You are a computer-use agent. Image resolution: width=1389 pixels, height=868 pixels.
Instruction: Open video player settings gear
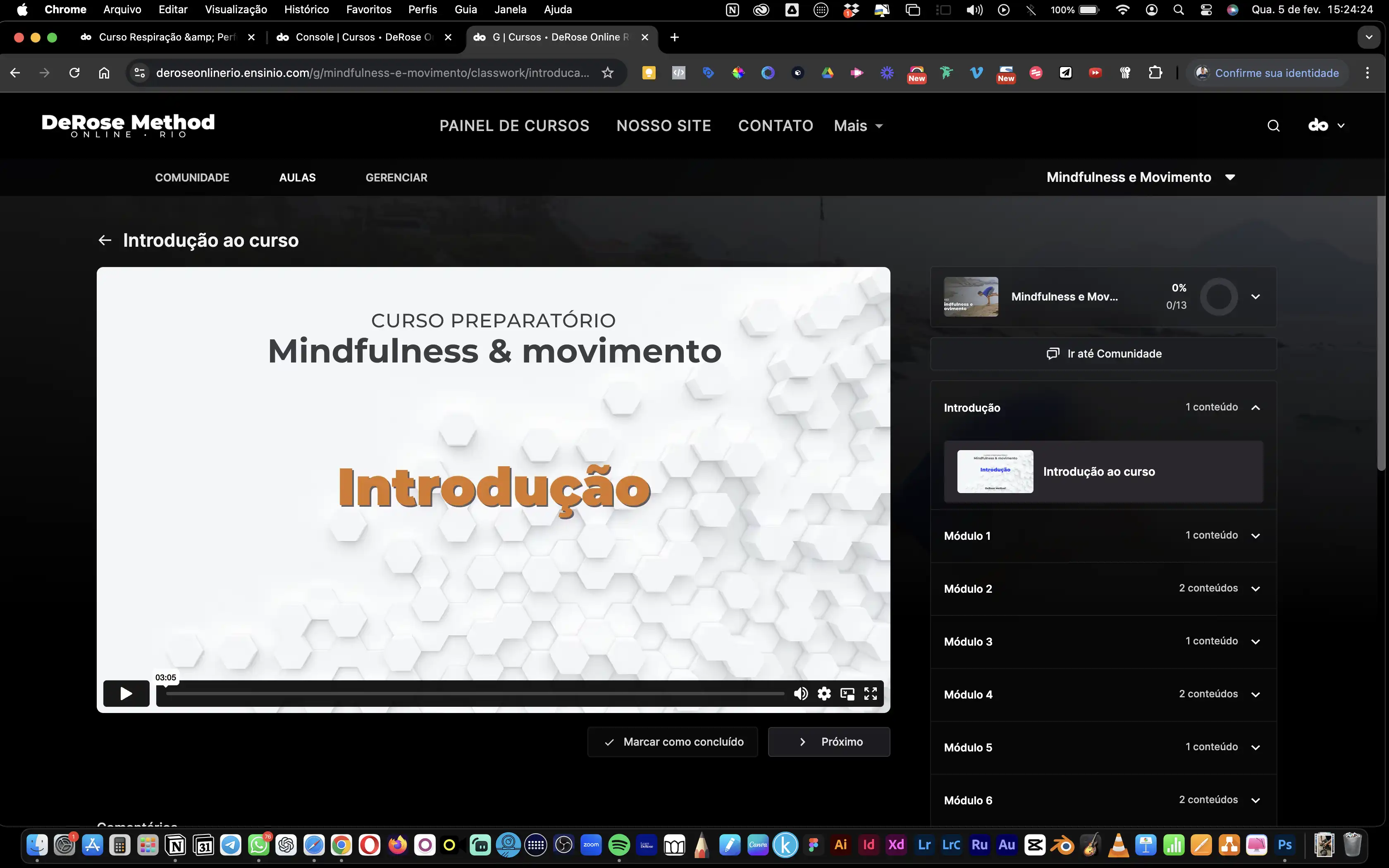824,694
